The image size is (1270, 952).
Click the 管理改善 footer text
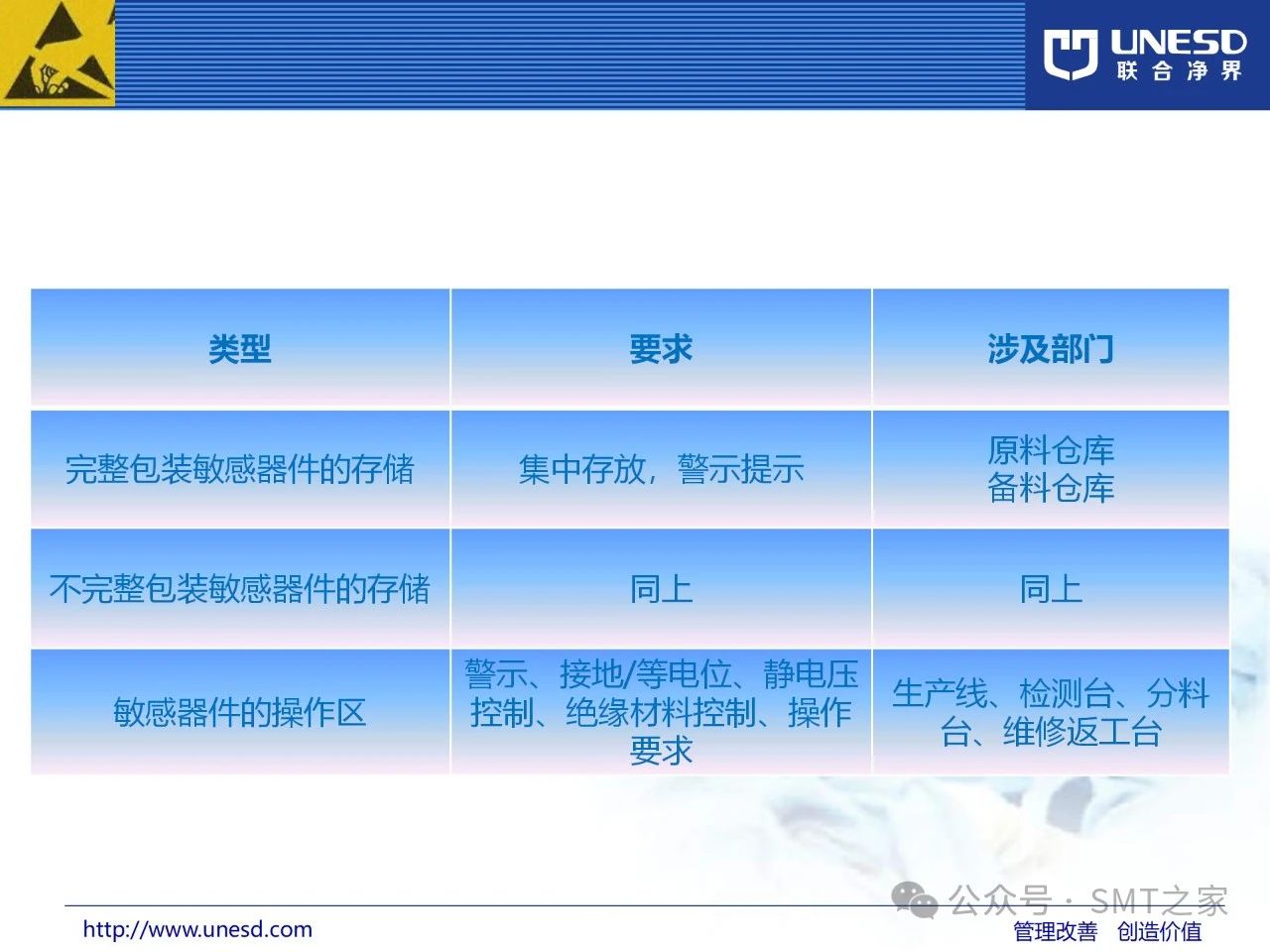click(x=1056, y=931)
